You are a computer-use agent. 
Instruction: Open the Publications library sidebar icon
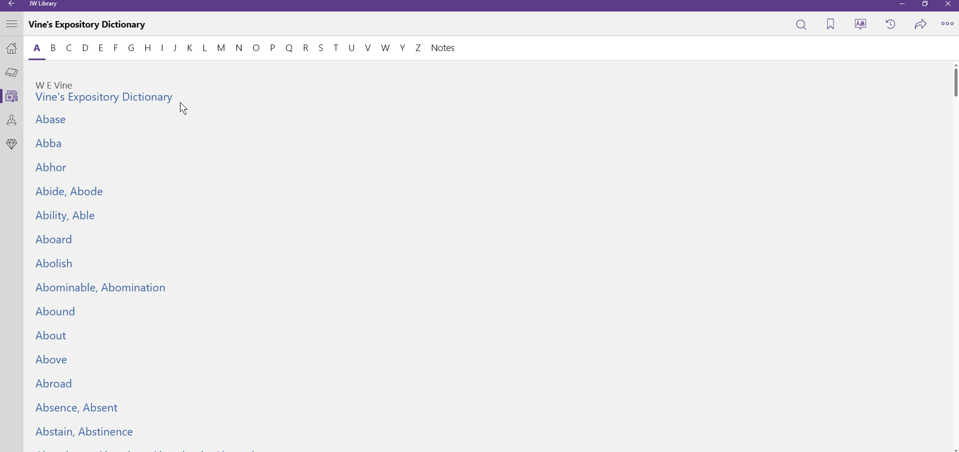point(11,96)
